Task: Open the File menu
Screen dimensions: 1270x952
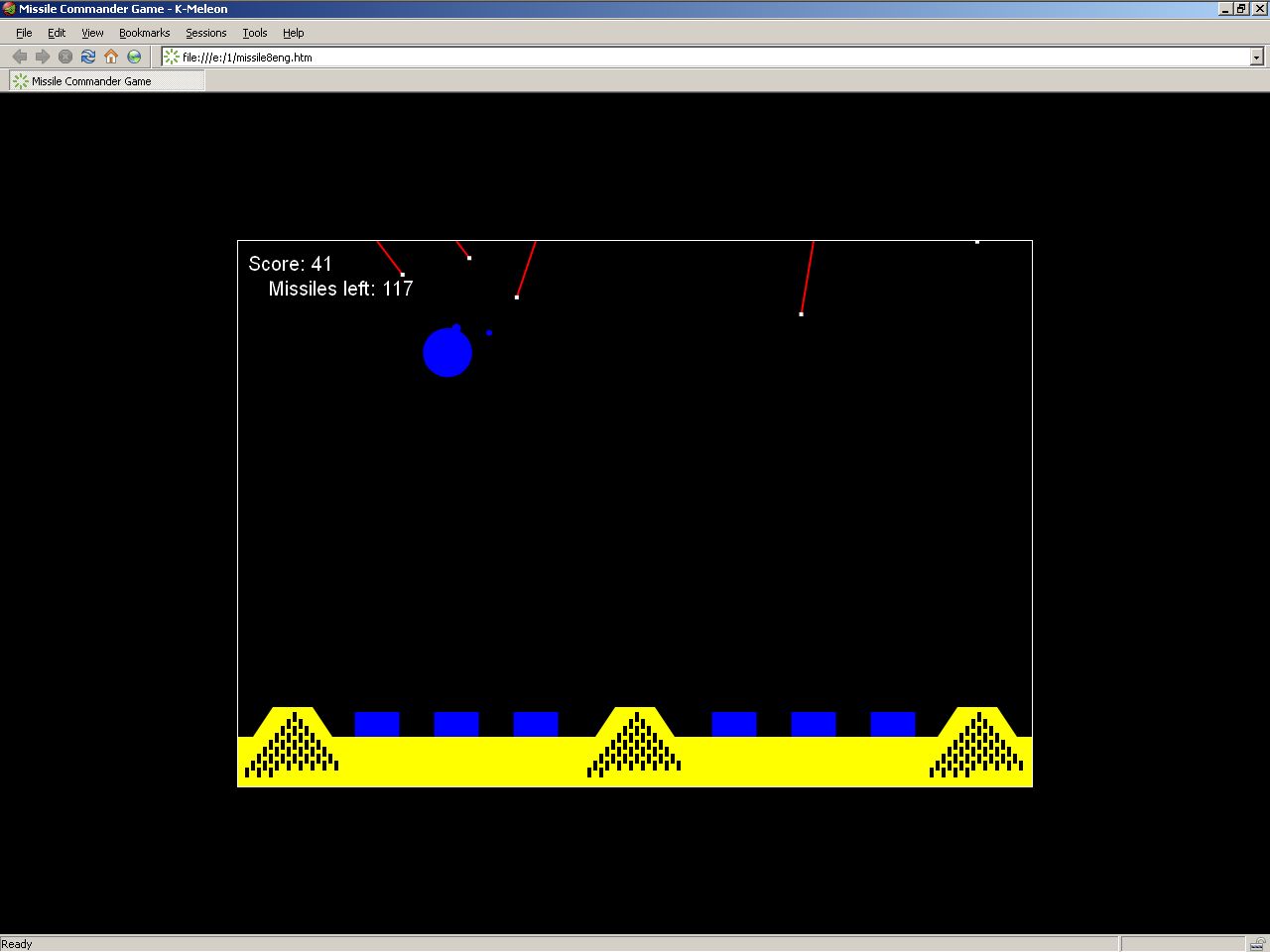Action: [24, 33]
